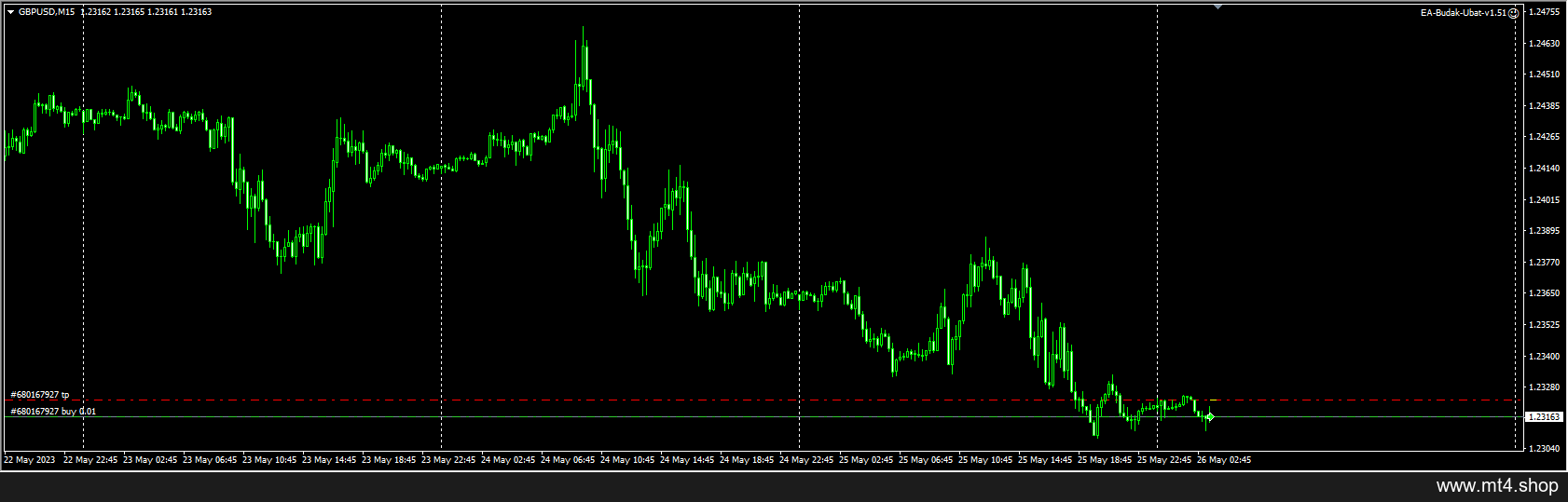Click the 25 May 14:45 time label
Viewport: 1568px width, 502px height.
pyautogui.click(x=1045, y=460)
